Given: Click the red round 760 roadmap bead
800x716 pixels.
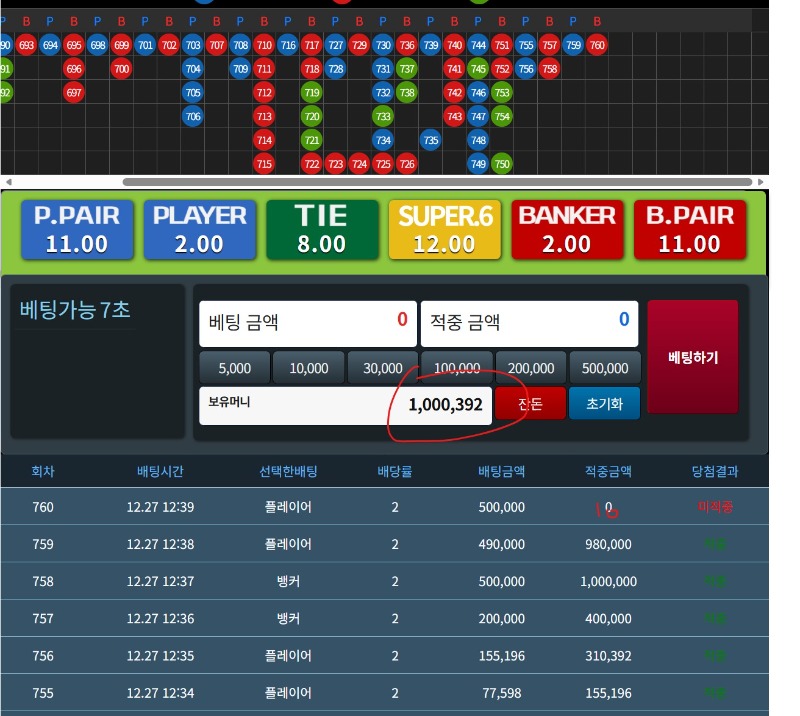Looking at the screenshot, I should tap(597, 45).
